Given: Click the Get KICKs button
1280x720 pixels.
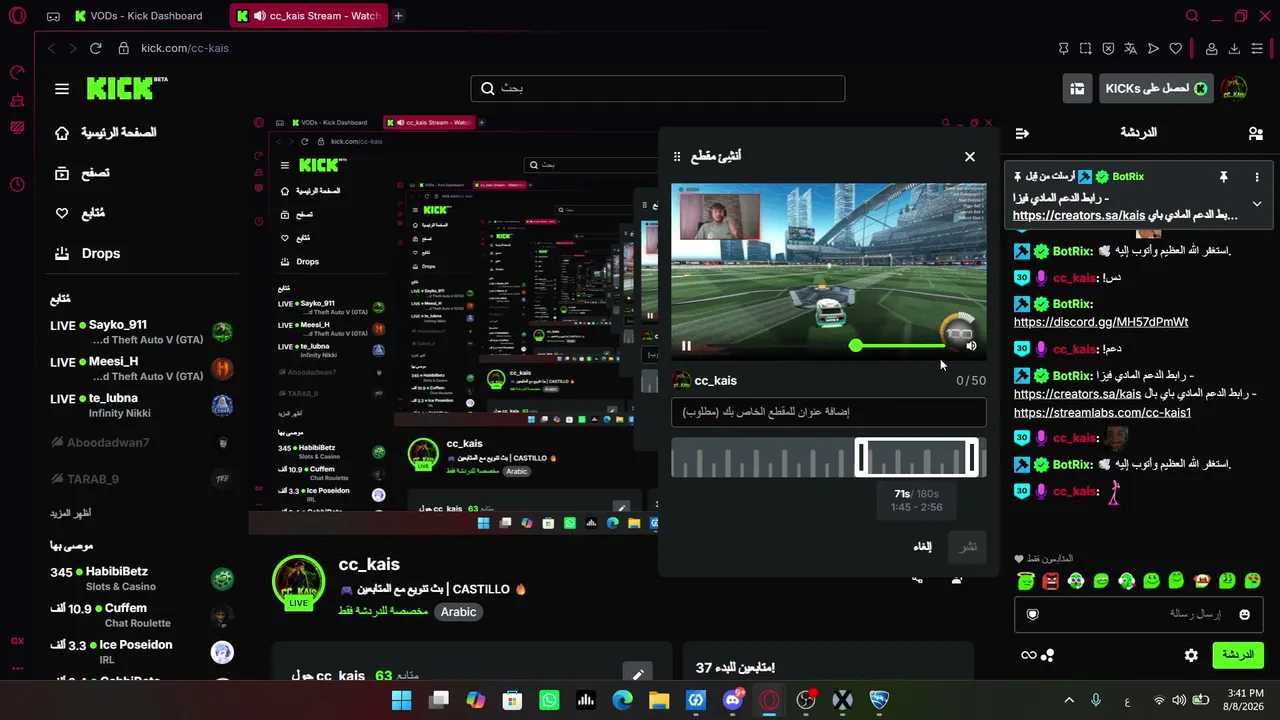Looking at the screenshot, I should [x=1157, y=89].
